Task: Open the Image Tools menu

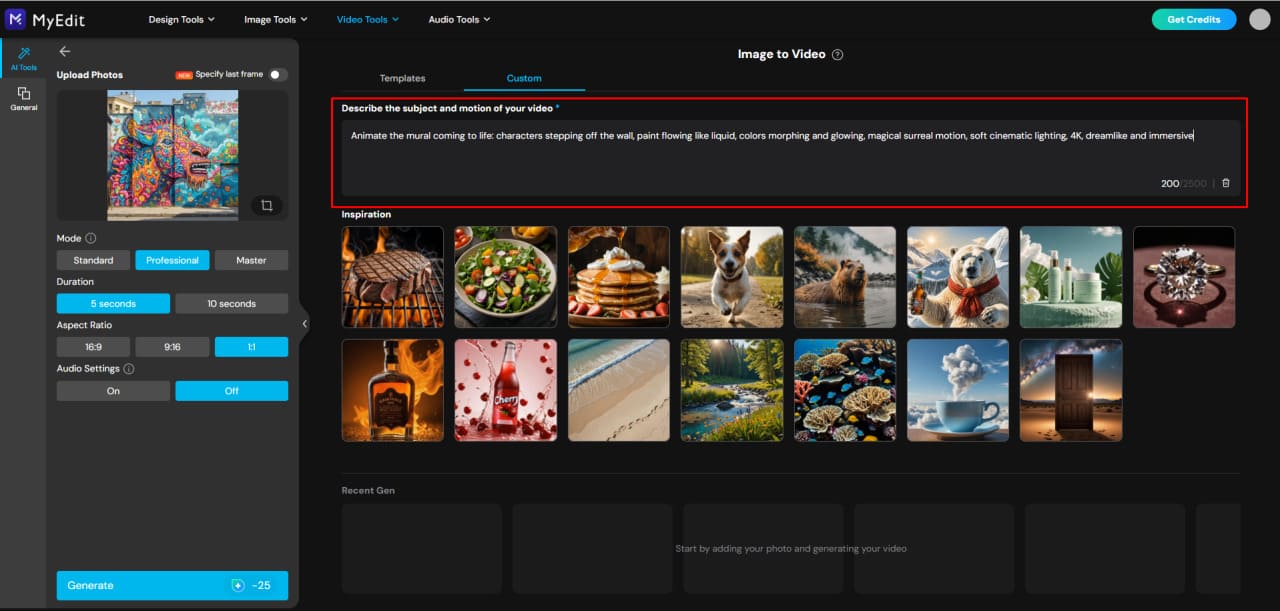Action: point(275,18)
